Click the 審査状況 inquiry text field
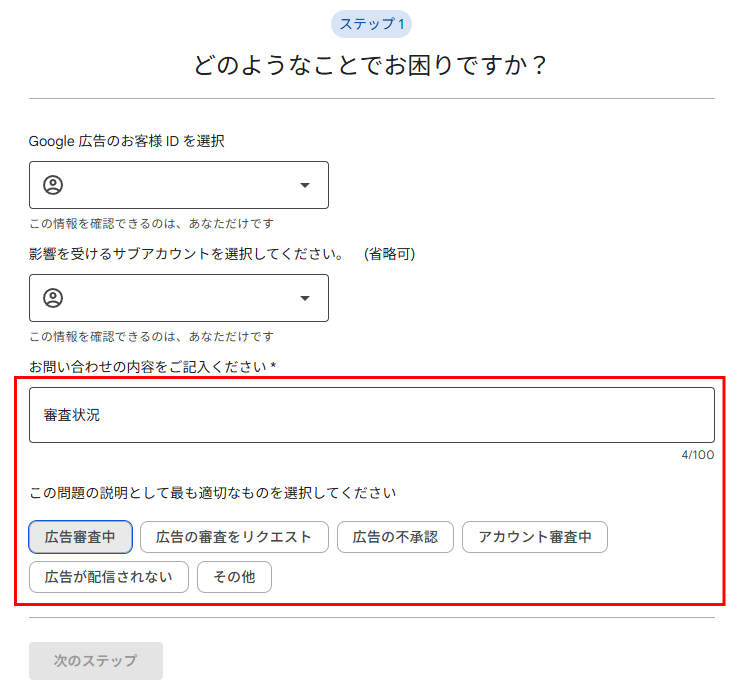Screen dimensions: 737x691 [x=371, y=415]
